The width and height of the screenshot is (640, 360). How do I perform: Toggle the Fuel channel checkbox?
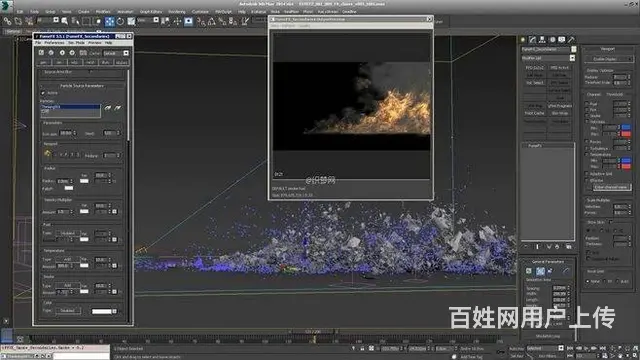click(x=587, y=104)
